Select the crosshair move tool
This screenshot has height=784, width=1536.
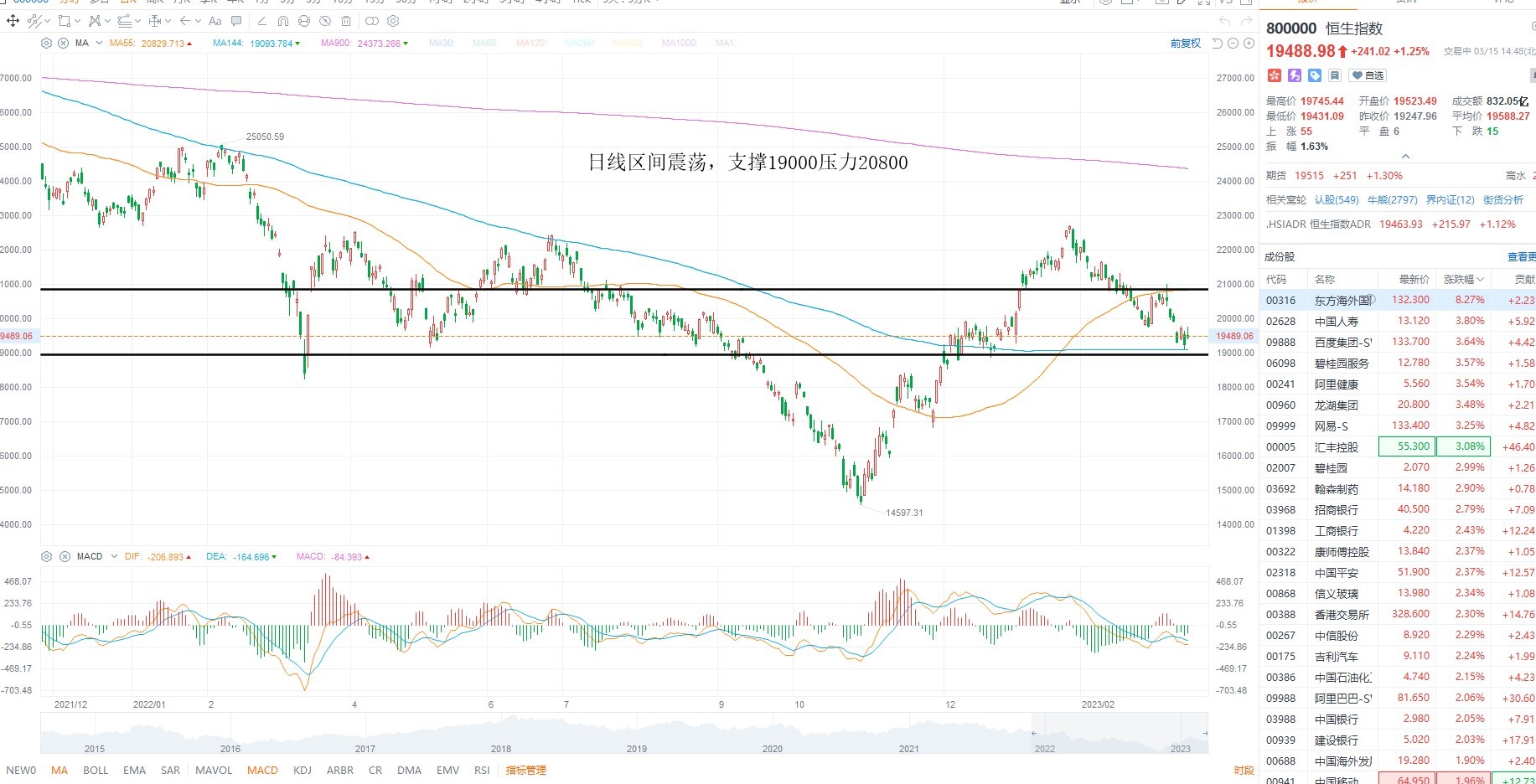[x=13, y=21]
